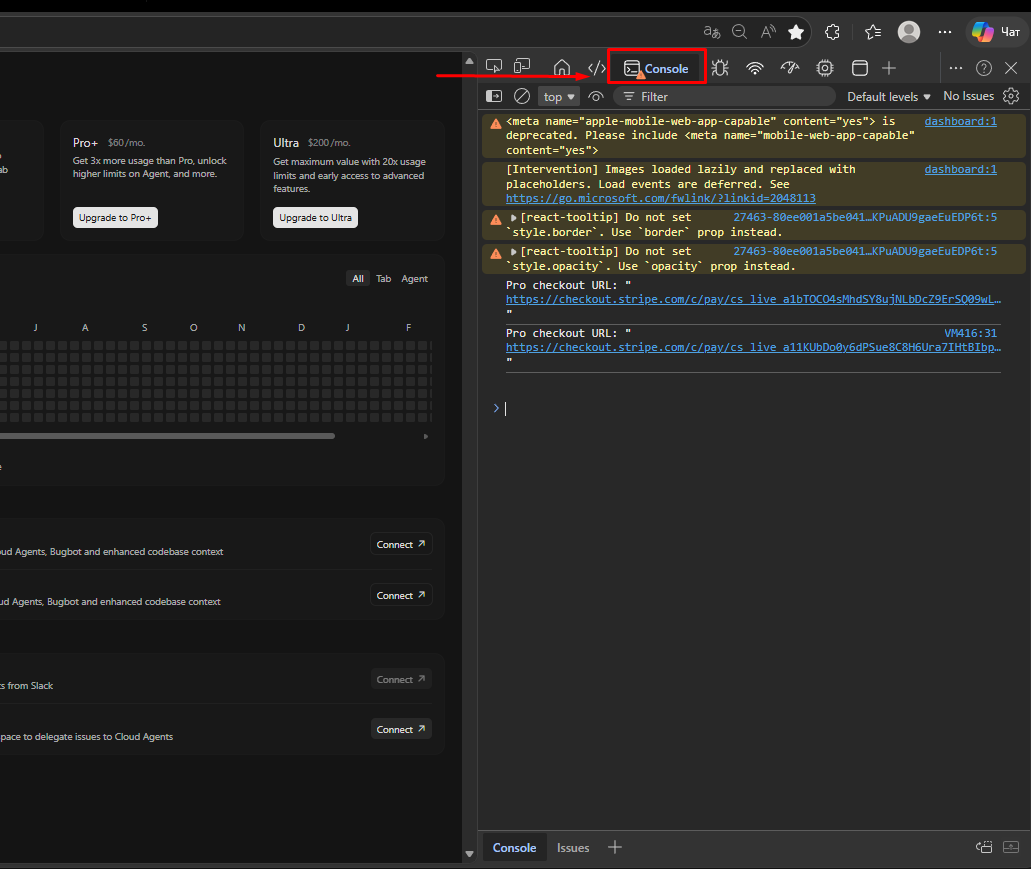Open the Default levels dropdown
1031x869 pixels.
(888, 97)
